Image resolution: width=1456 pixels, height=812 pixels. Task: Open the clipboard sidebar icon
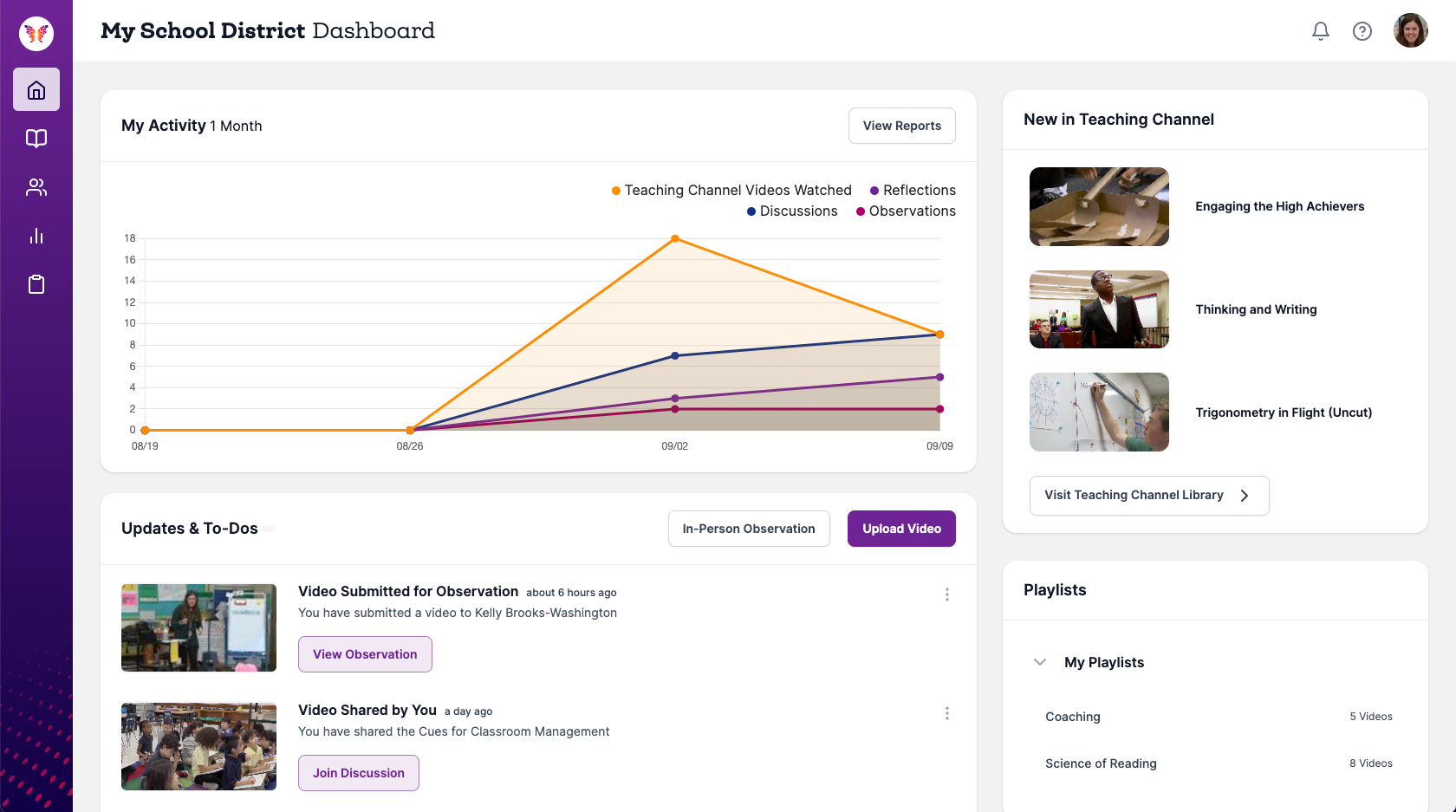tap(36, 284)
